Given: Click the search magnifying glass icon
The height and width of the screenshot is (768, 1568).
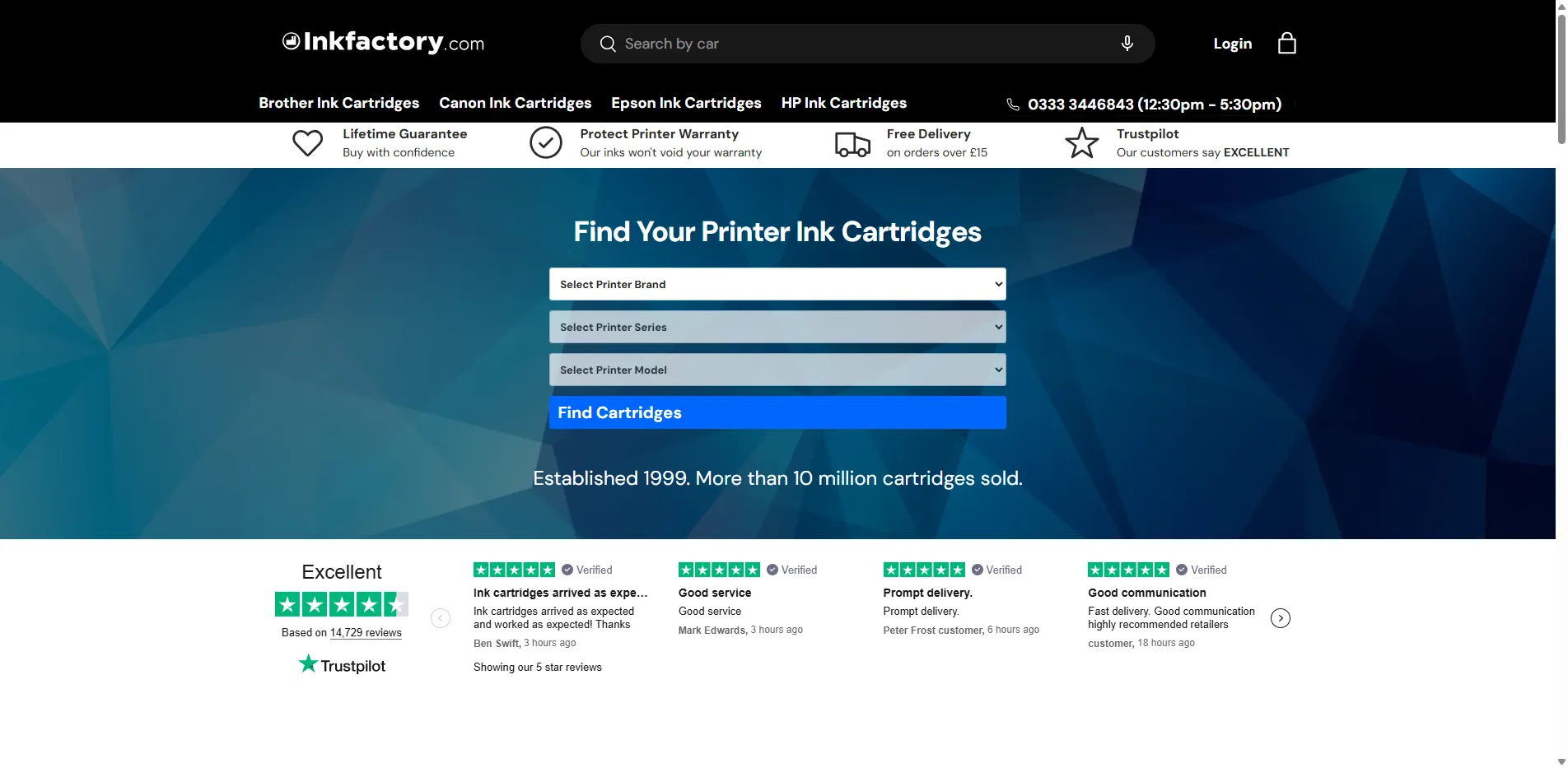Looking at the screenshot, I should coord(608,44).
